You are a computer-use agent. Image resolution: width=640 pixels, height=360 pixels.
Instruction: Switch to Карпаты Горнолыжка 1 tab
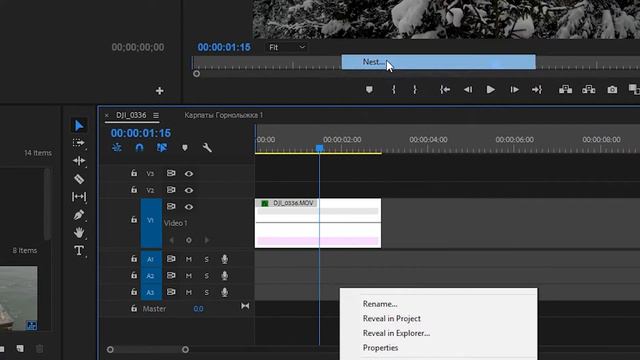(x=224, y=115)
